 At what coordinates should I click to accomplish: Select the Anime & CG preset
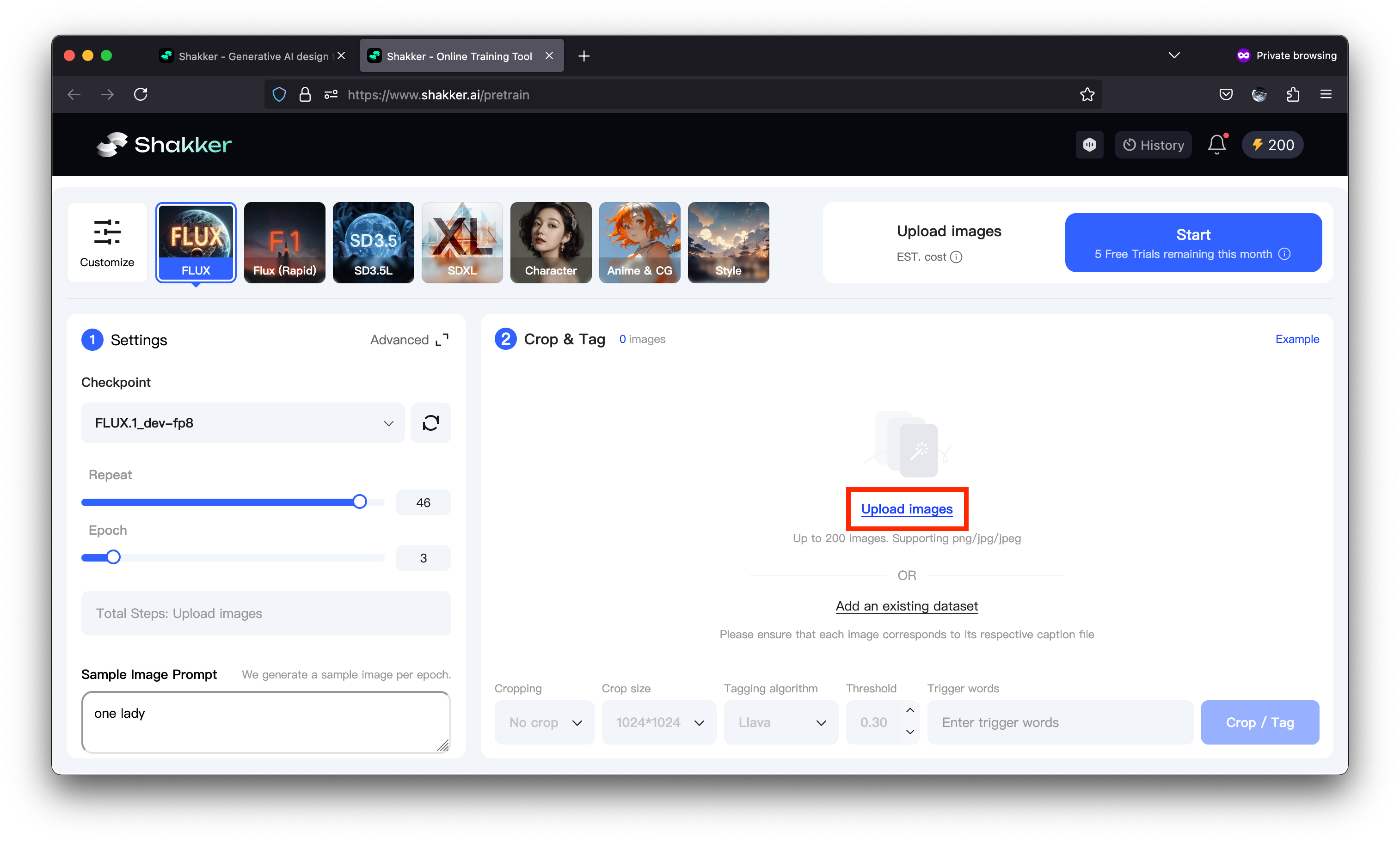639,243
